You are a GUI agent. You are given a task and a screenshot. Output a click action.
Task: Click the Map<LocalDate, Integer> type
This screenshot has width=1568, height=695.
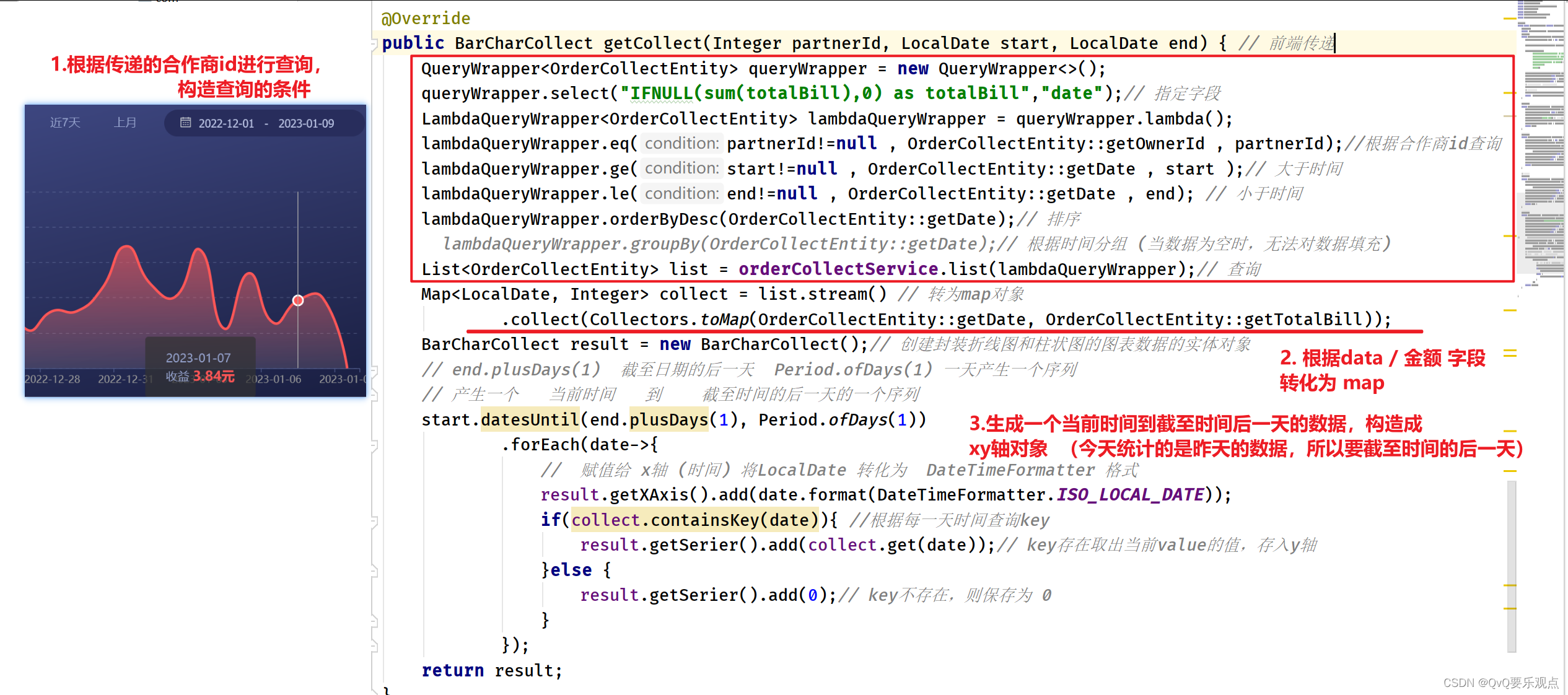[535, 294]
